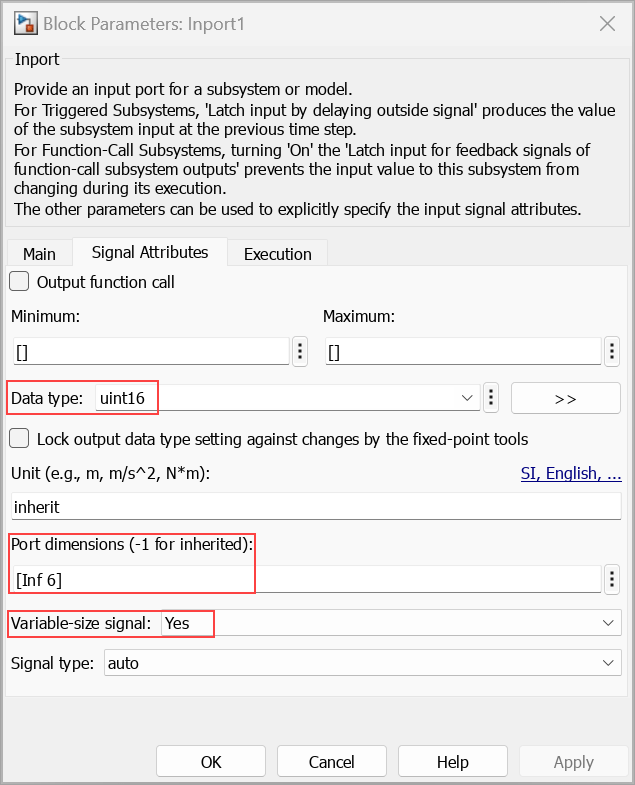
Task: Click the three-dot menu beside Maximum field
Action: point(612,352)
